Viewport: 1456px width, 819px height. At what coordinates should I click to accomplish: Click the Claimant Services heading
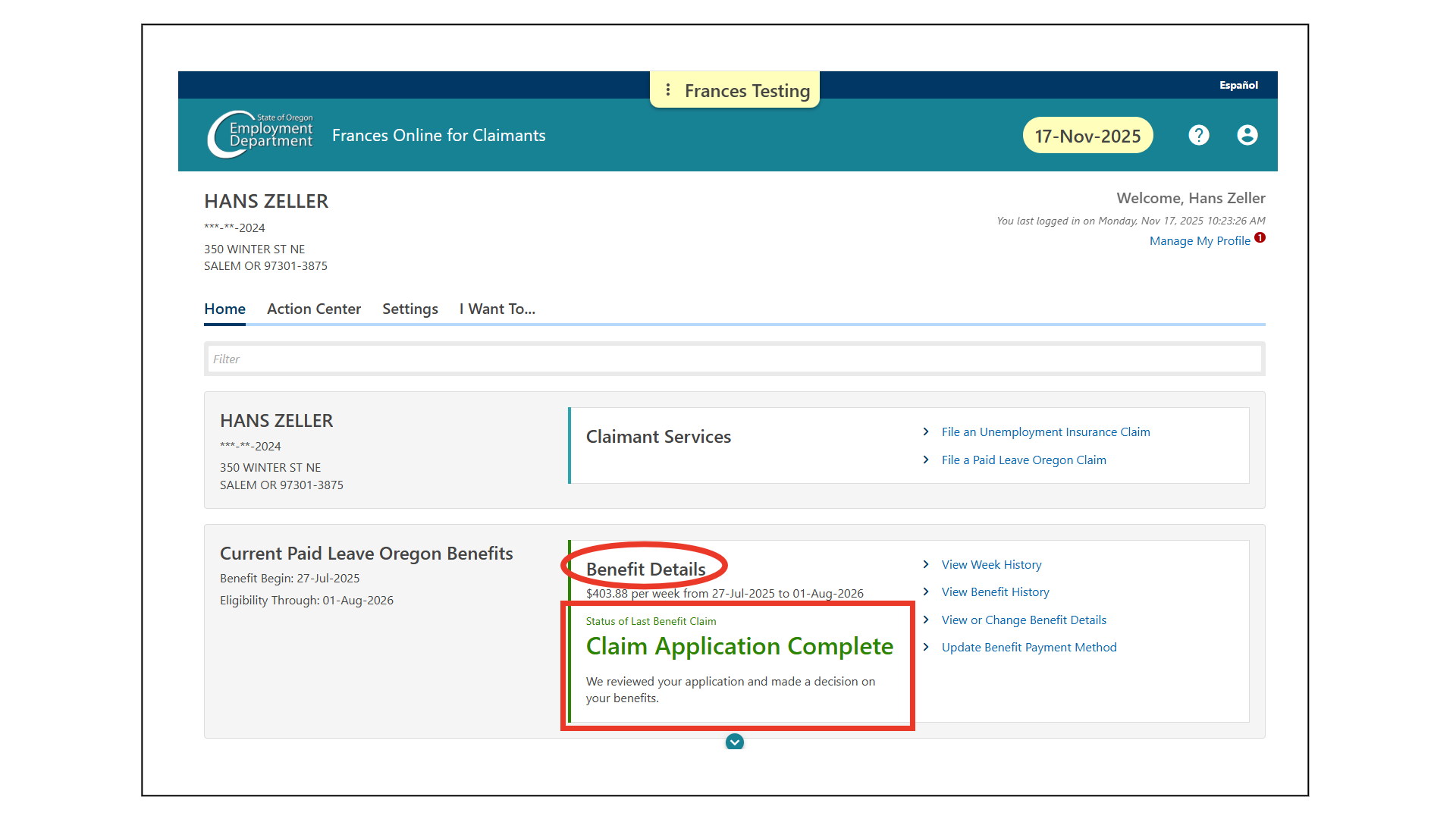click(x=658, y=437)
